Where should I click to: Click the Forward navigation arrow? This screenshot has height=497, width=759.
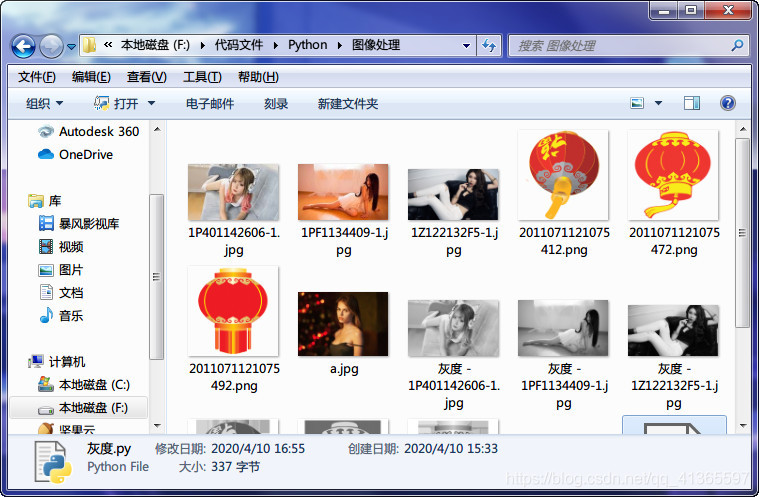pos(51,46)
